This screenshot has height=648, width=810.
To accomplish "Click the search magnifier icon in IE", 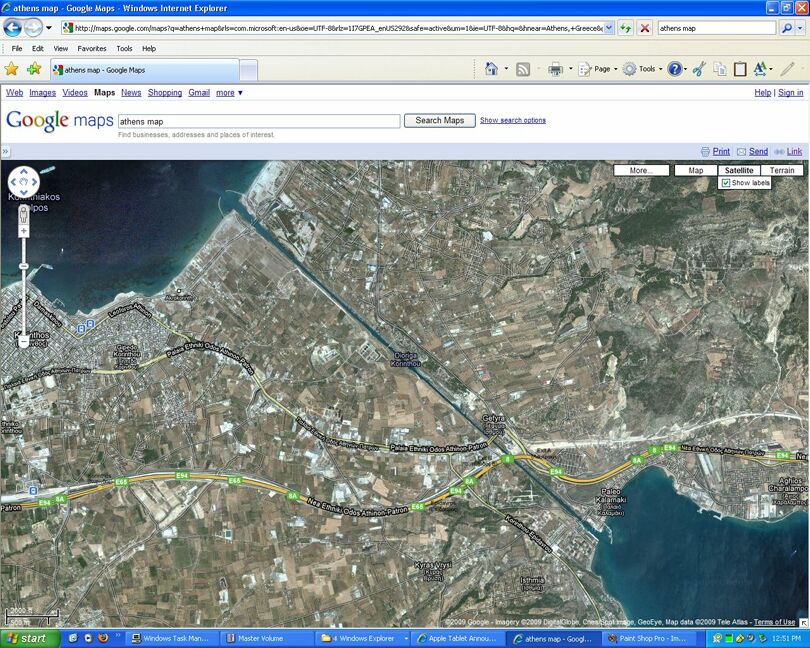I will tap(787, 28).
